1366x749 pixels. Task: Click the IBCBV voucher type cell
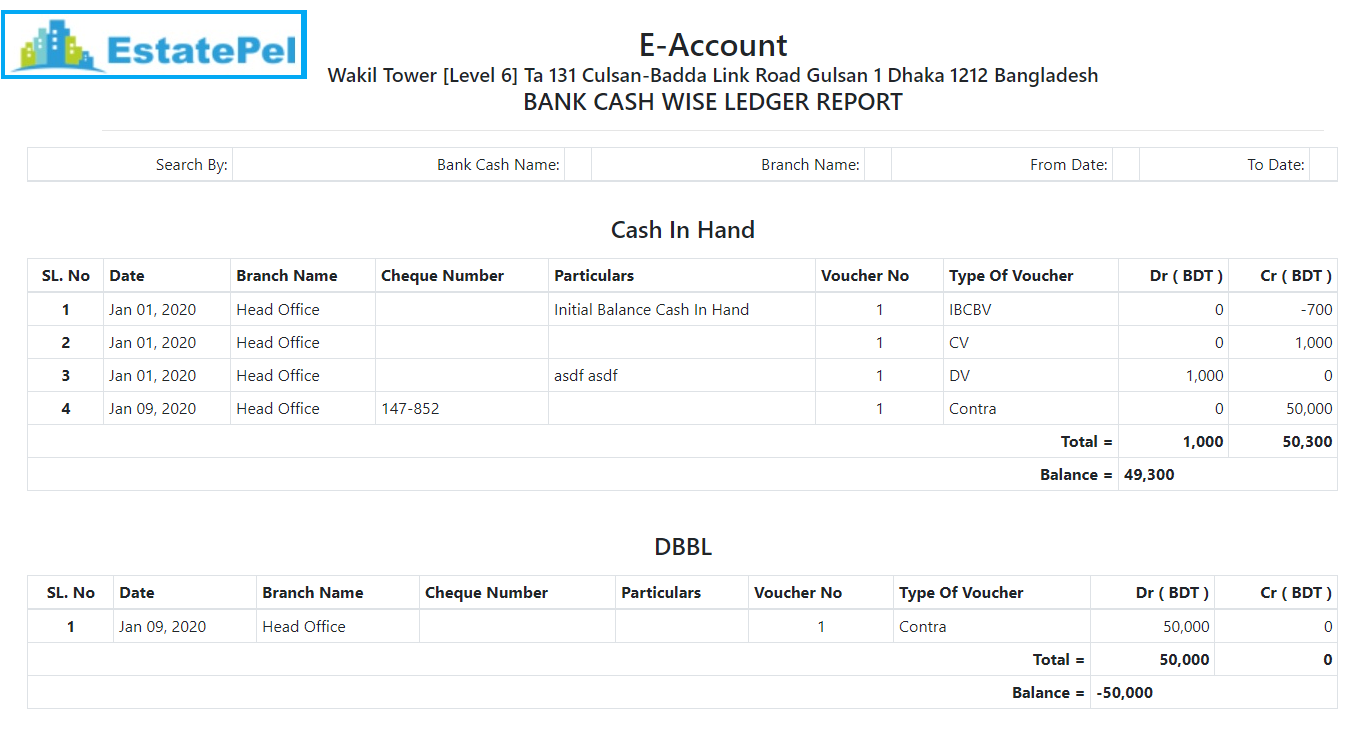point(970,310)
